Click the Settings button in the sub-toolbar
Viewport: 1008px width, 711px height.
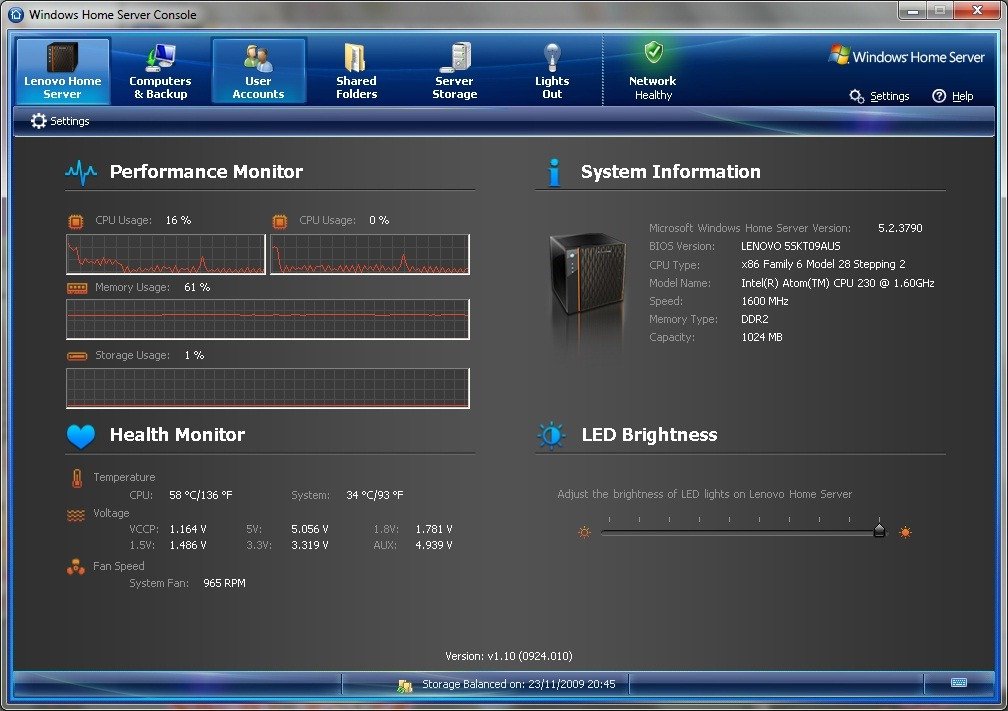60,121
